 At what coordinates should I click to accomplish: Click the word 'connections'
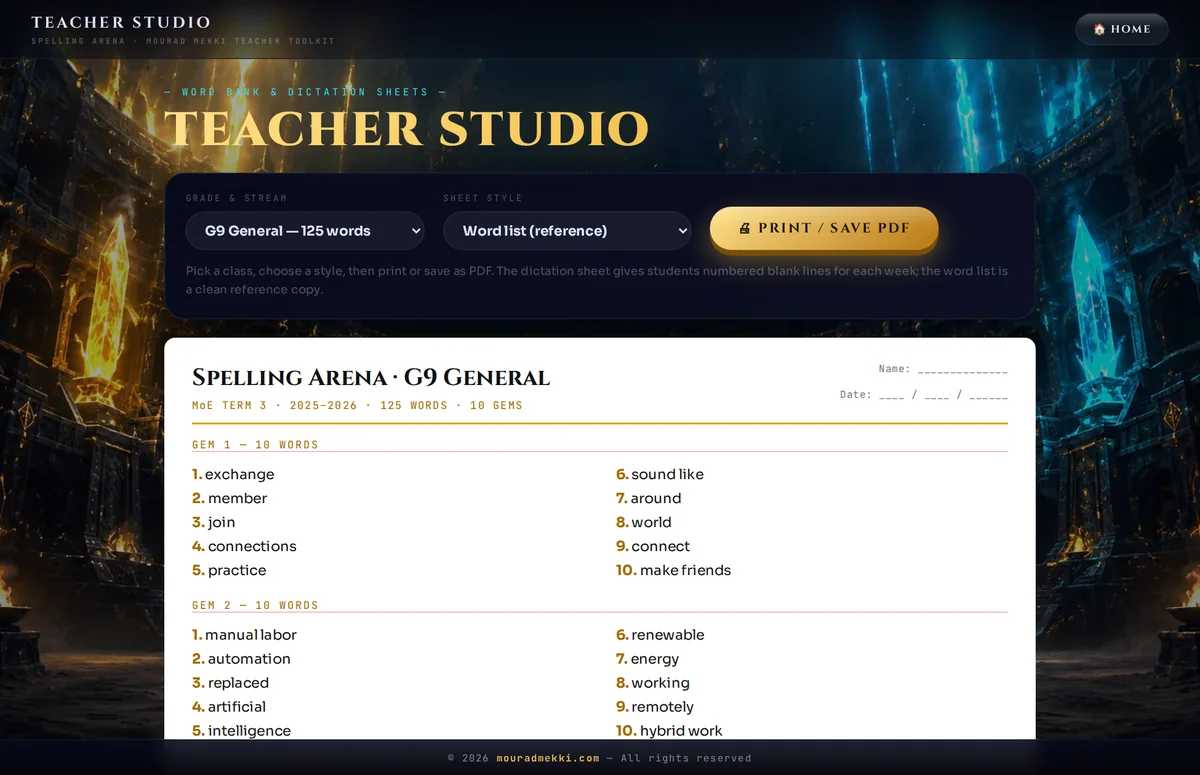(252, 546)
